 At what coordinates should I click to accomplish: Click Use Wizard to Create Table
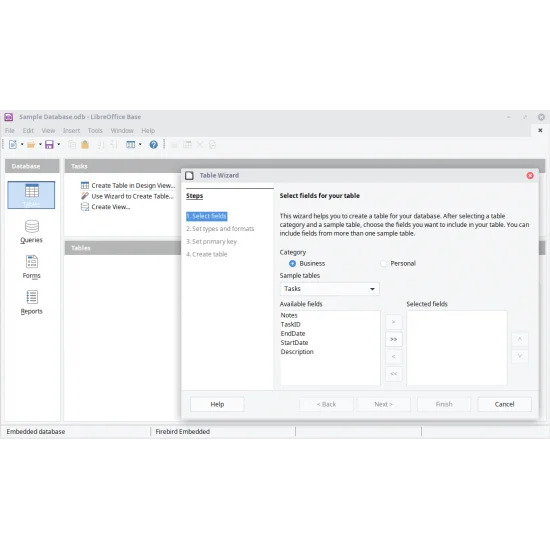pos(127,196)
